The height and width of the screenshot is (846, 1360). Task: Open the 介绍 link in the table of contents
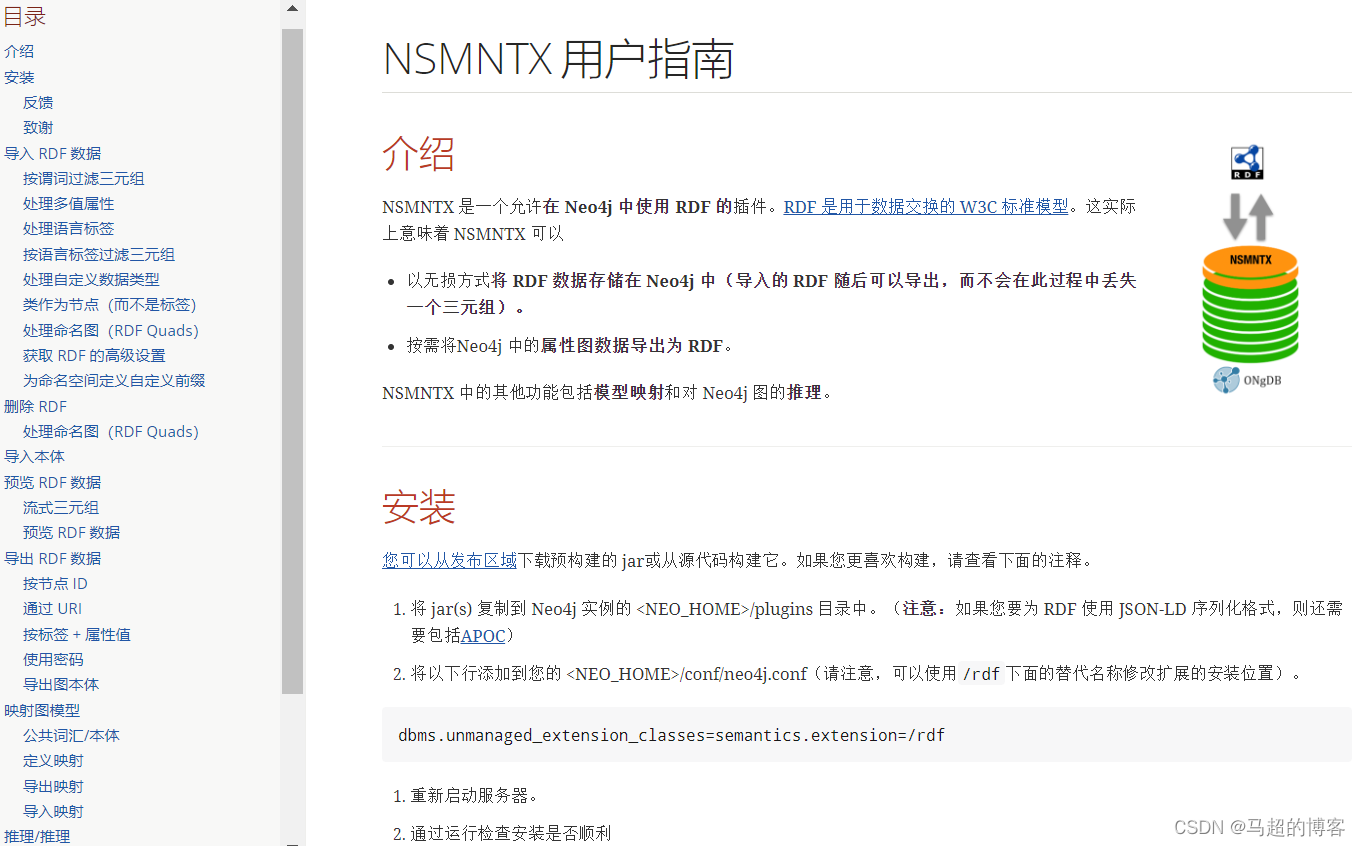click(19, 51)
